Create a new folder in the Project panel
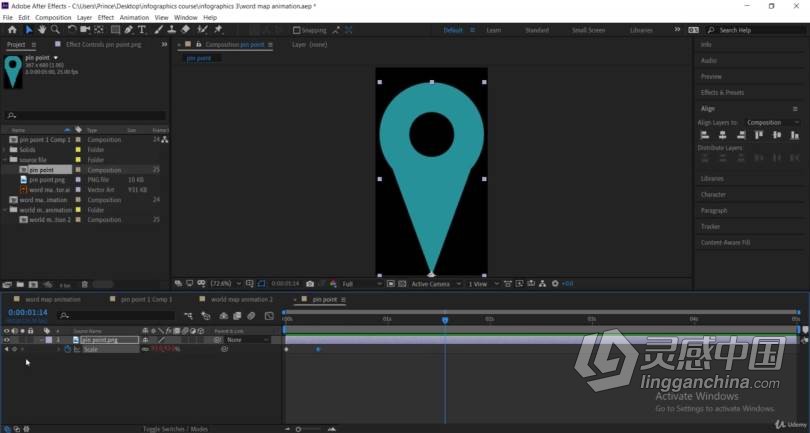The width and height of the screenshot is (810, 433). (x=20, y=284)
